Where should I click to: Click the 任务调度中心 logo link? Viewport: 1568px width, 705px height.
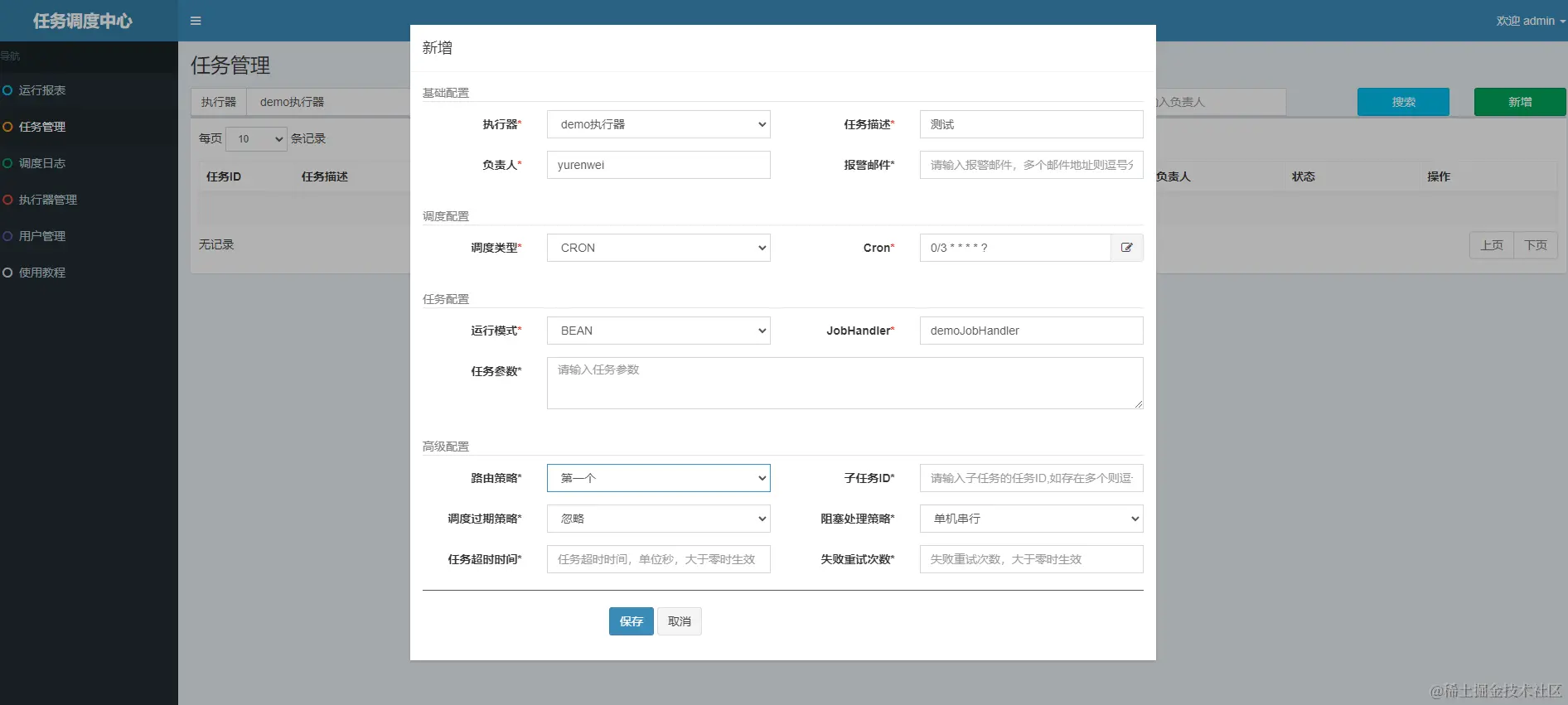[83, 21]
